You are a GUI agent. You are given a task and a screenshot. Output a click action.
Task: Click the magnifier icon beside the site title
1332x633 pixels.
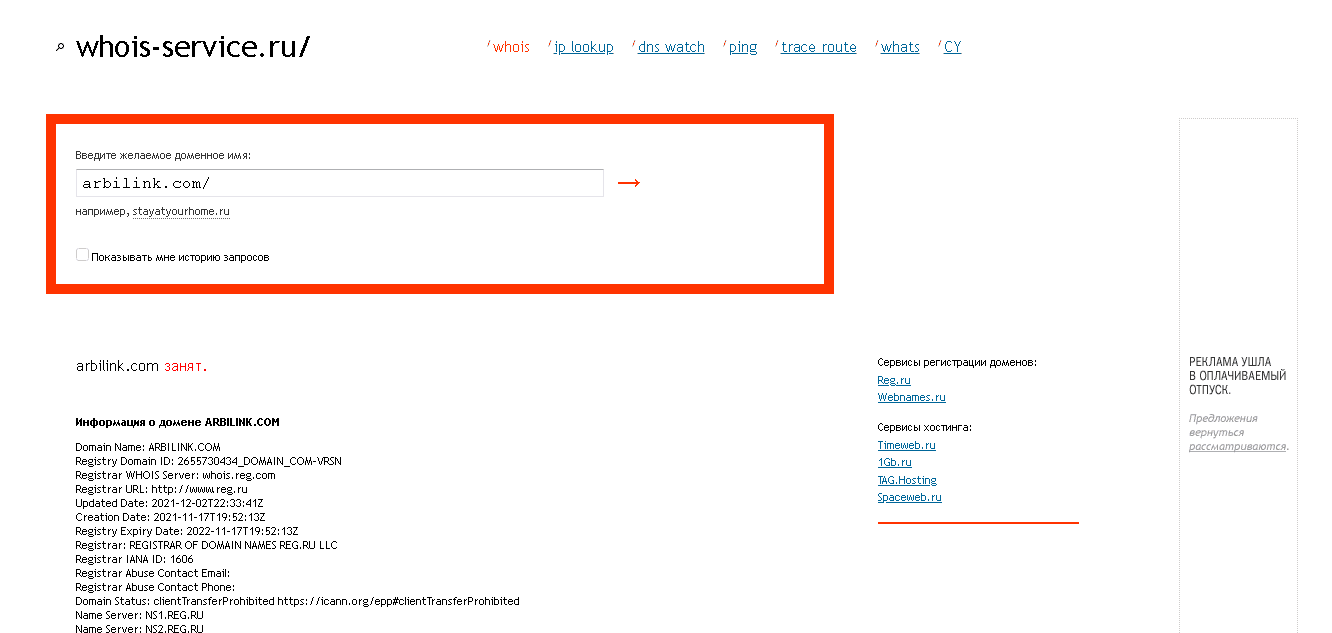(60, 47)
